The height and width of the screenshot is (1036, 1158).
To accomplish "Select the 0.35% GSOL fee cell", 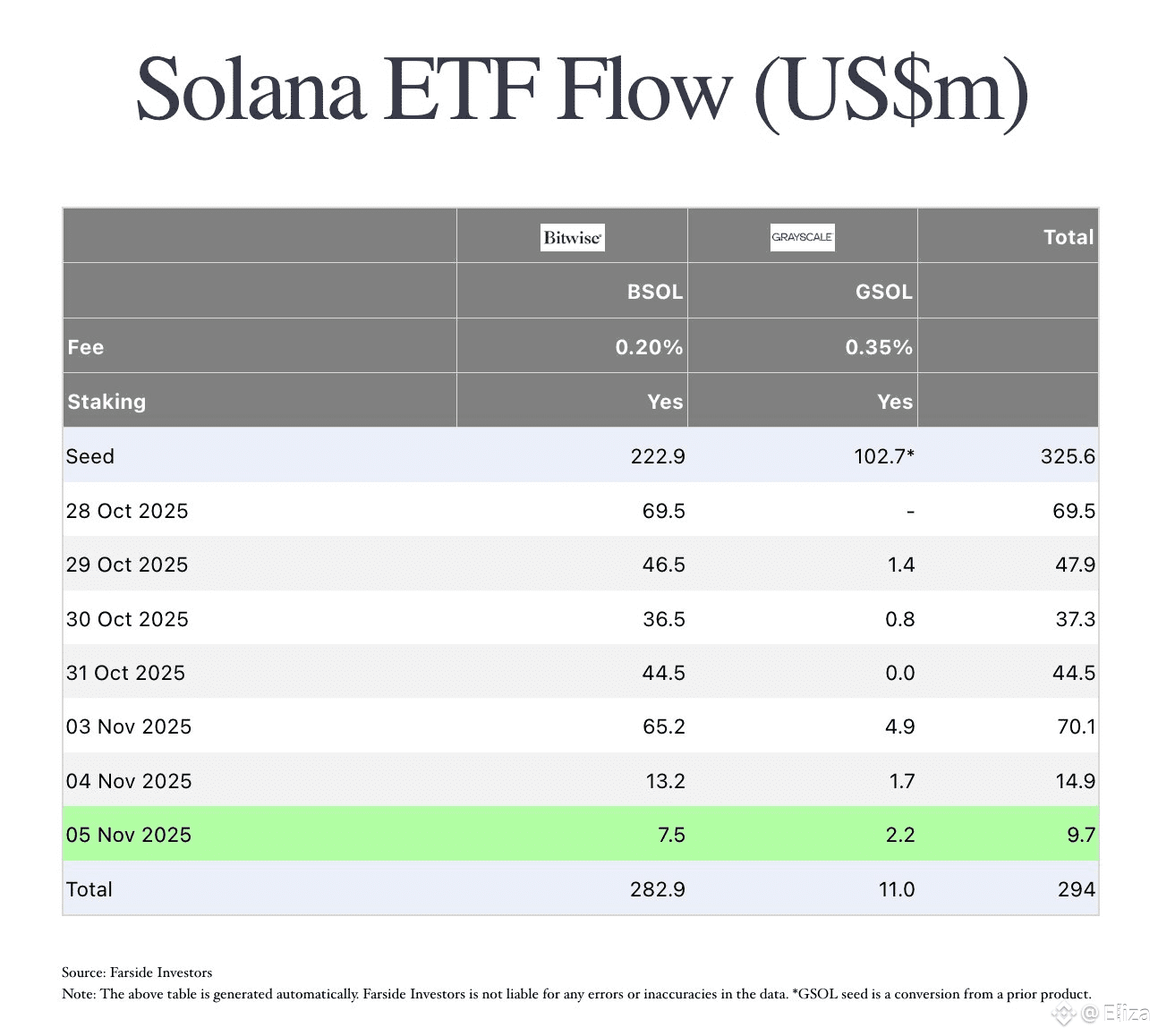I will [x=879, y=347].
